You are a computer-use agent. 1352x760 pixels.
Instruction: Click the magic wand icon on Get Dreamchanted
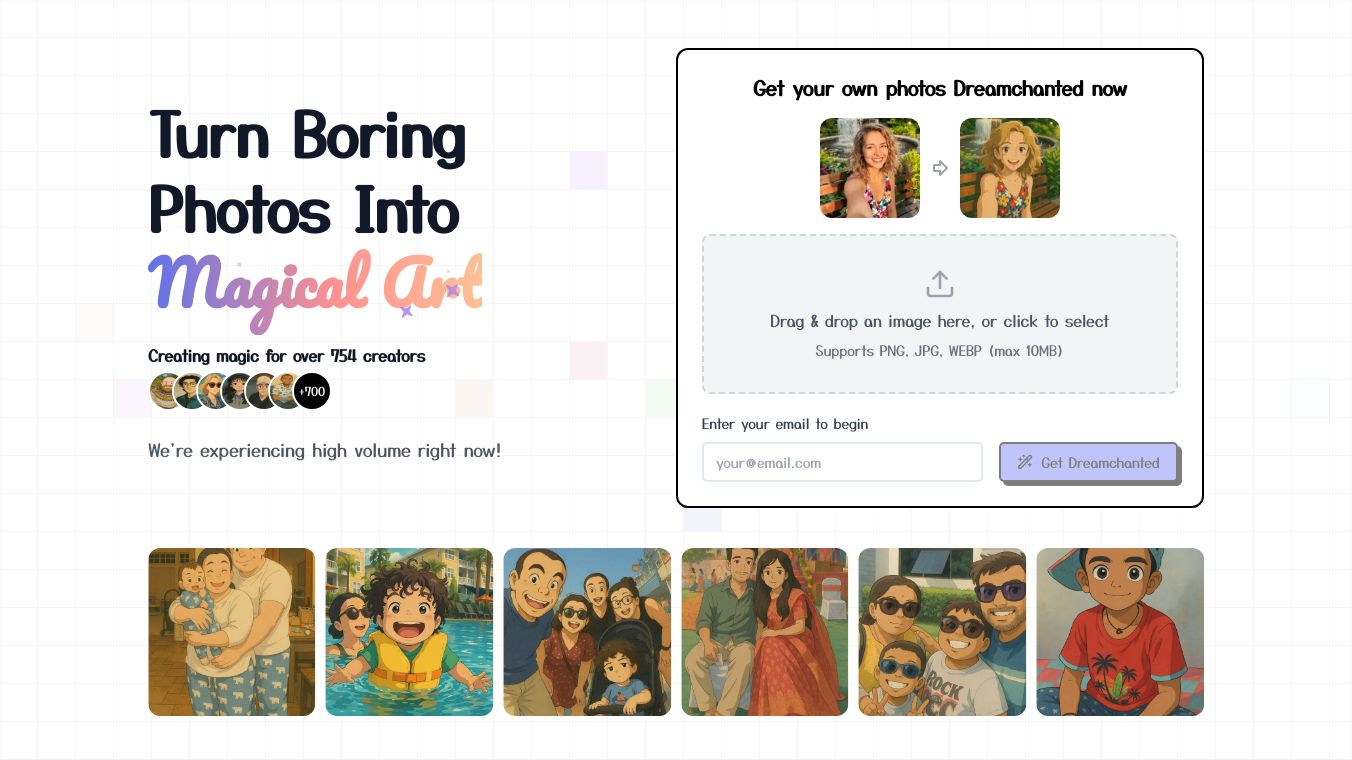(x=1025, y=462)
